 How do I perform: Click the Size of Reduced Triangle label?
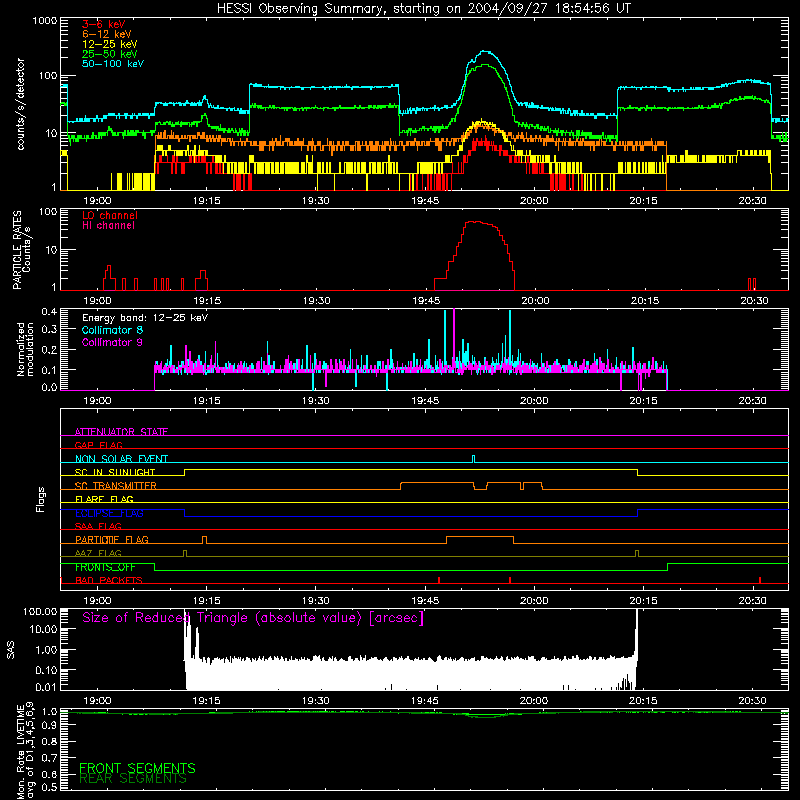[253, 618]
